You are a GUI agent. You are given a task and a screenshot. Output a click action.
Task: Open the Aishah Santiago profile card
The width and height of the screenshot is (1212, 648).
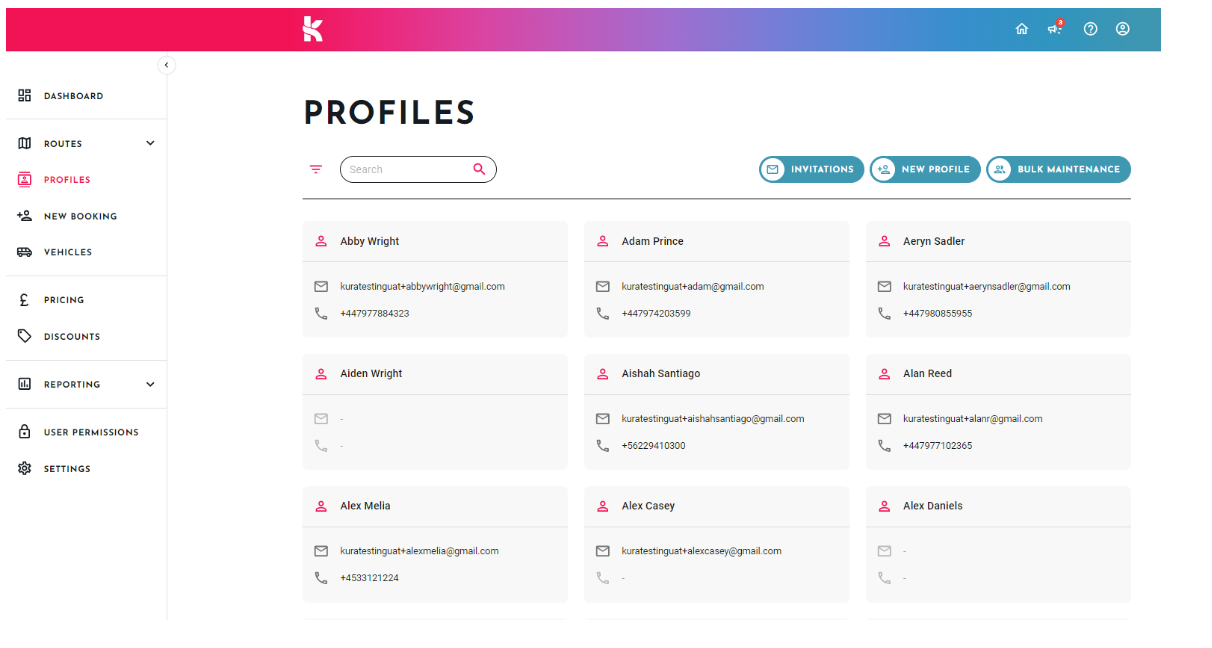717,412
